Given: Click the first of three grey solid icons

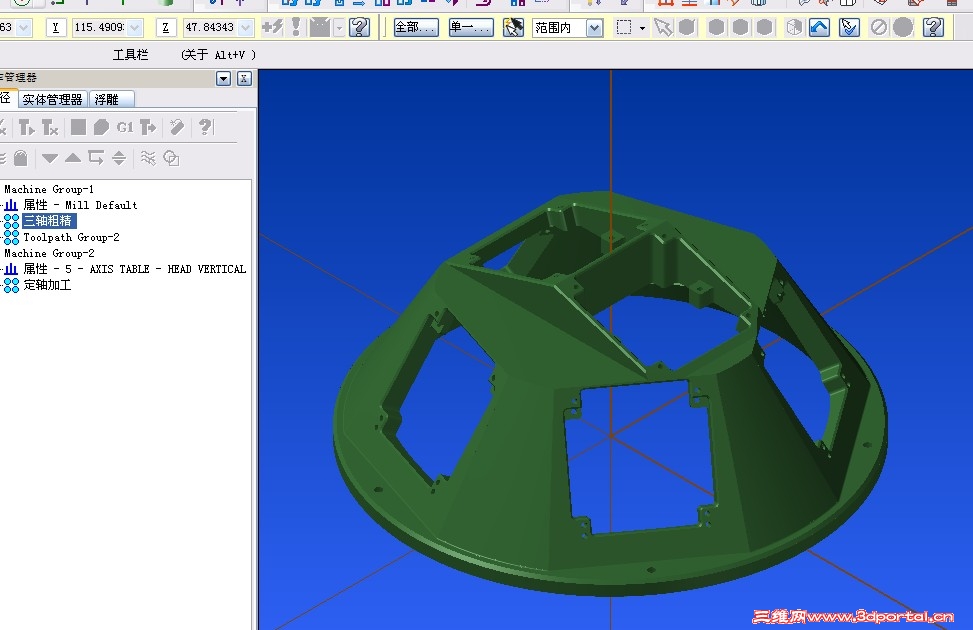Looking at the screenshot, I should pyautogui.click(x=716, y=27).
